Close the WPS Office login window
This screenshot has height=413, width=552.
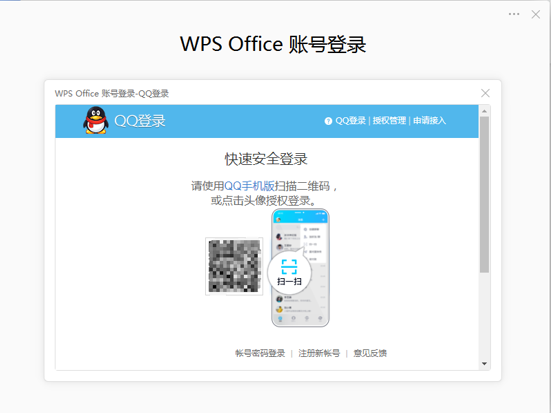tap(535, 14)
